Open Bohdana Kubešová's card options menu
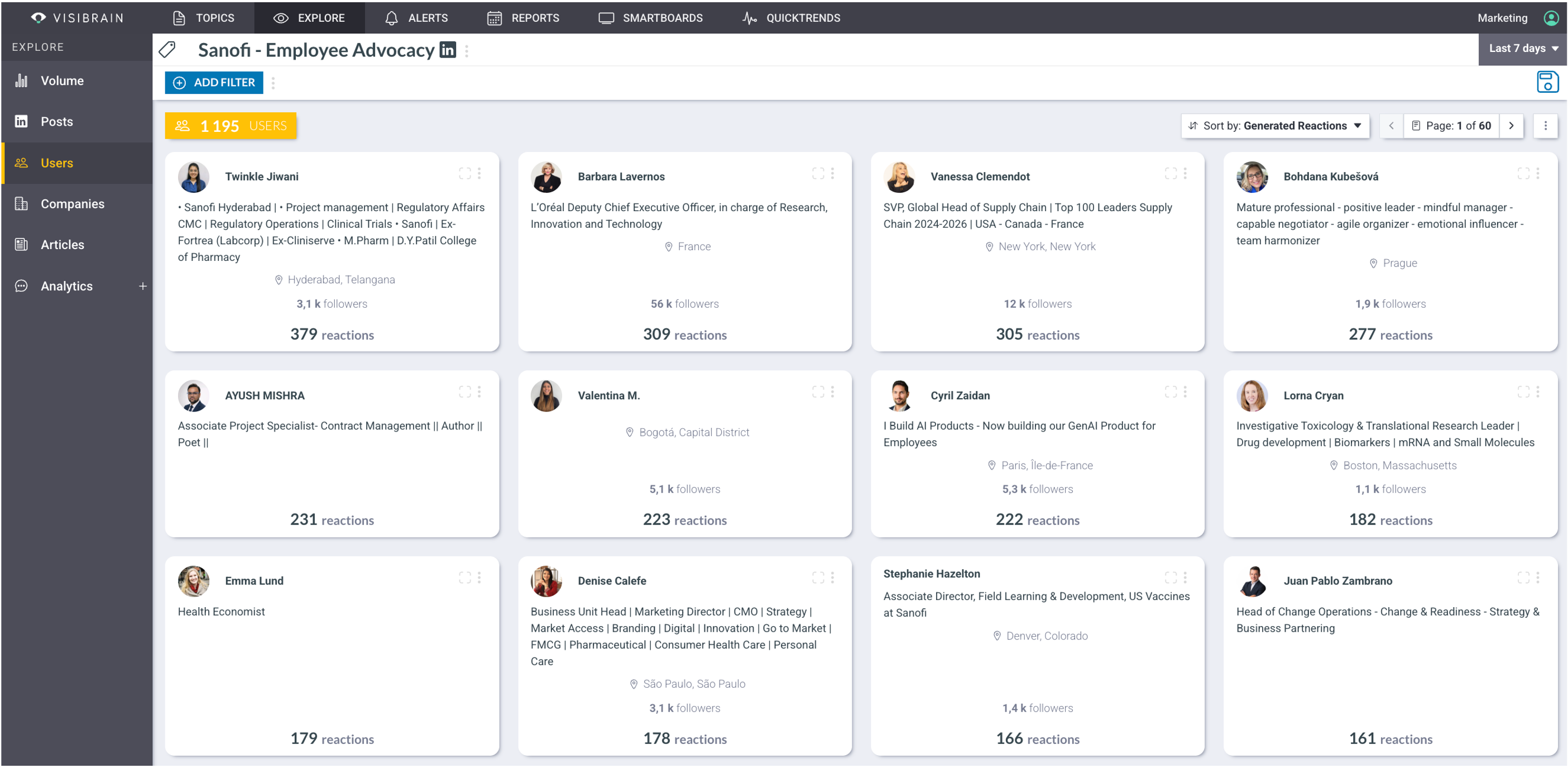This screenshot has height=768, width=1568. click(x=1538, y=174)
